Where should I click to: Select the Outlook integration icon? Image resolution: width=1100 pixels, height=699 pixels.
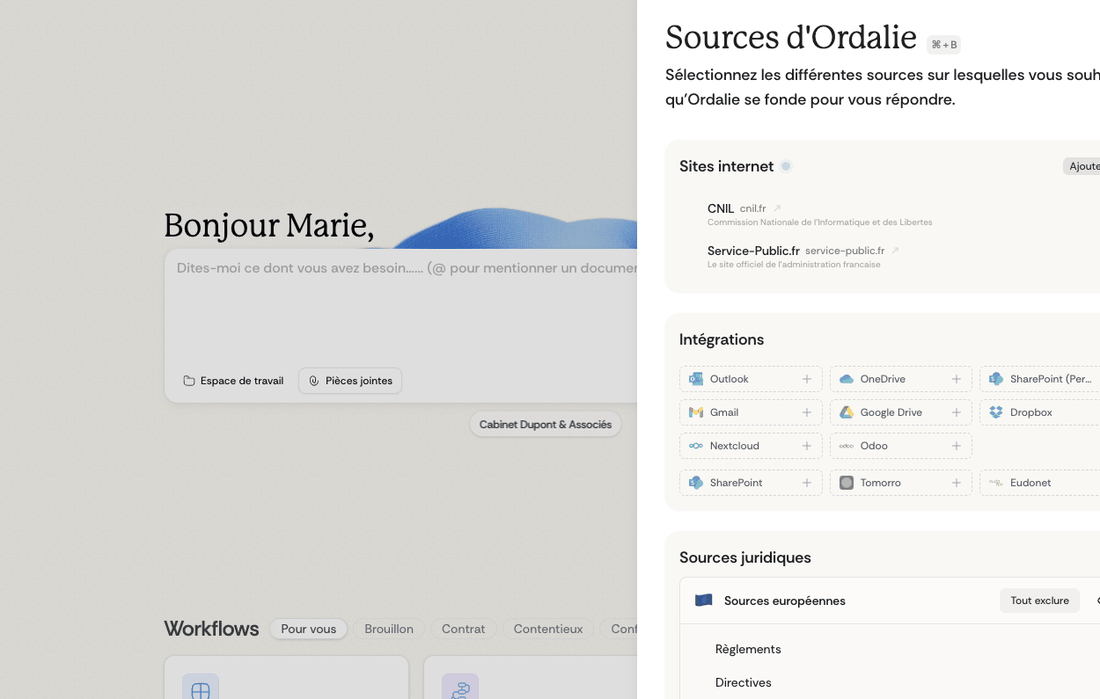695,378
